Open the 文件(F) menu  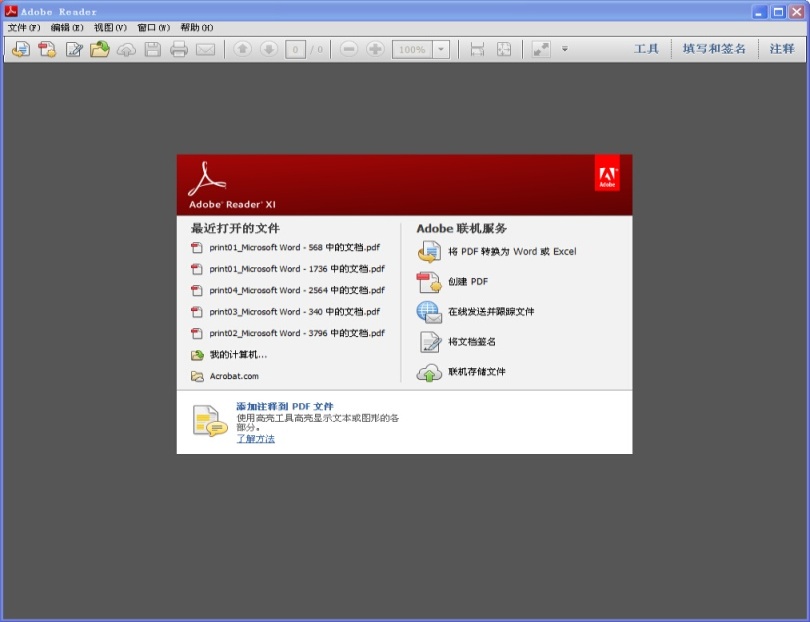[x=24, y=27]
